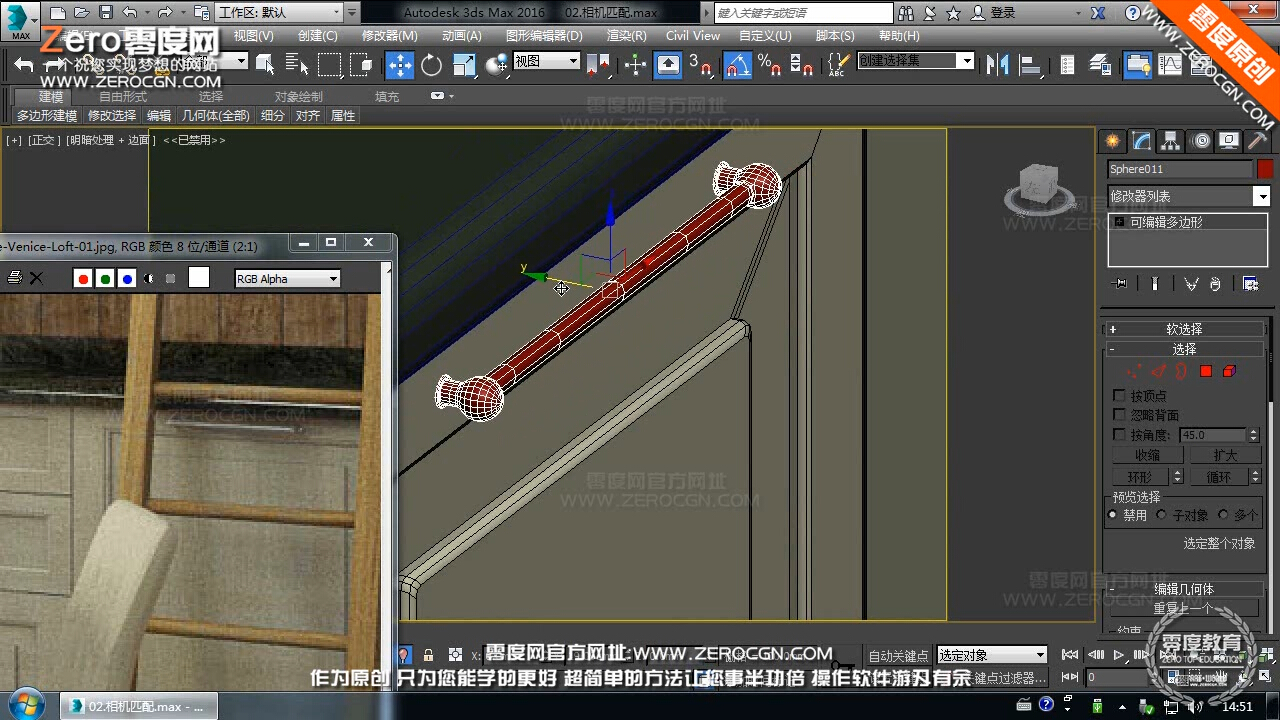Open the 修改器列表 dropdown
This screenshot has width=1280, height=720.
click(1189, 196)
